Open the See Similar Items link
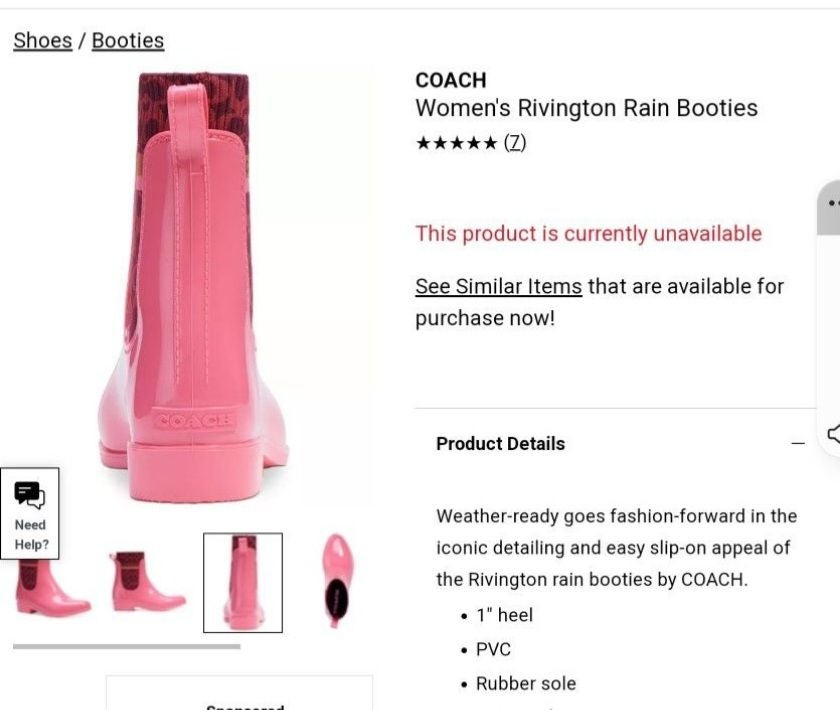This screenshot has height=710, width=840. (498, 286)
